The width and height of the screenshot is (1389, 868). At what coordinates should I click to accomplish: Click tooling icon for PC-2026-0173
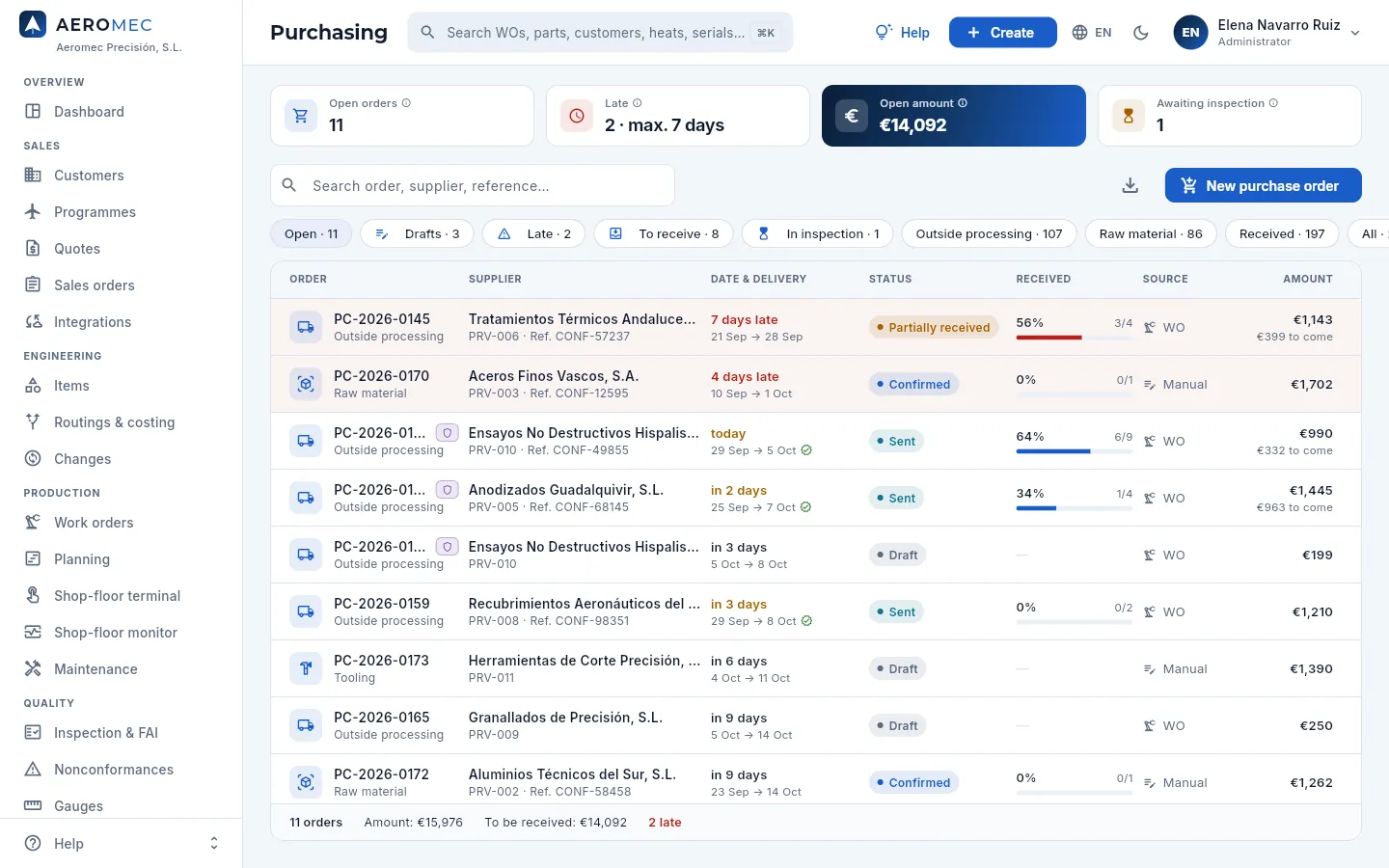306,668
